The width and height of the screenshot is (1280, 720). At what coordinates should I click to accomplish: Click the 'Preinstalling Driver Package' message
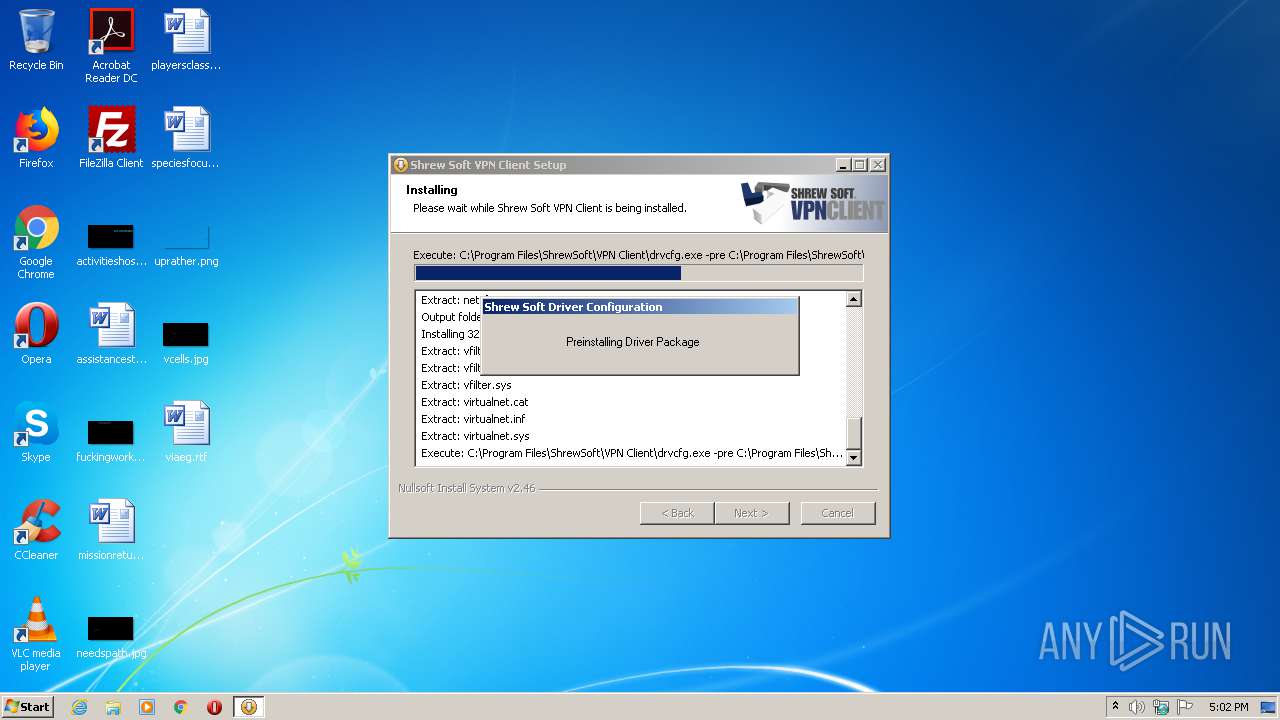(x=632, y=342)
